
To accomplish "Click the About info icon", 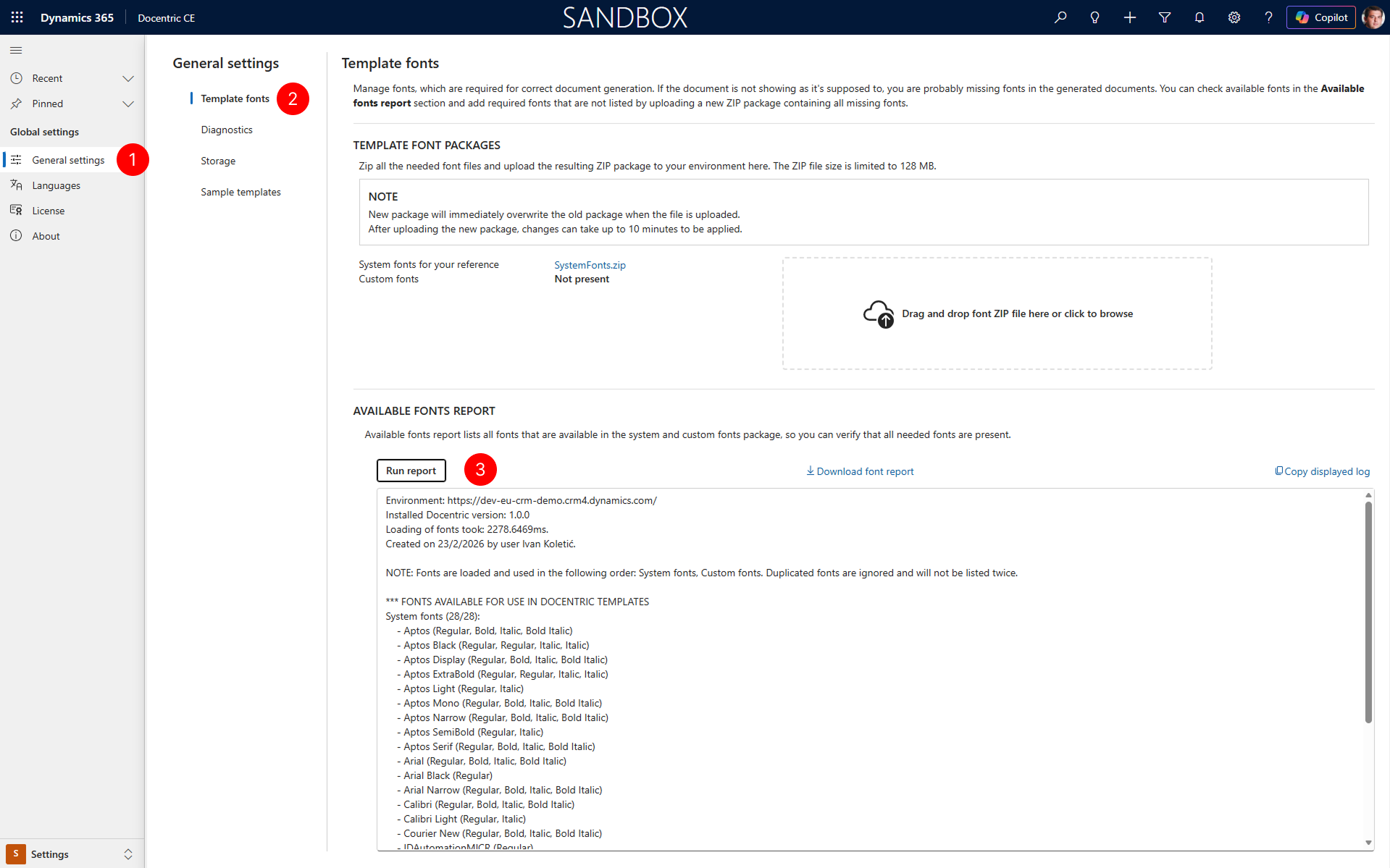I will pyautogui.click(x=16, y=236).
